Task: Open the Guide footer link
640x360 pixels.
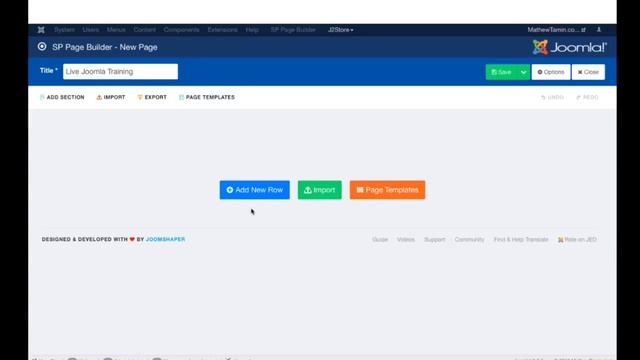Action: pyautogui.click(x=380, y=240)
